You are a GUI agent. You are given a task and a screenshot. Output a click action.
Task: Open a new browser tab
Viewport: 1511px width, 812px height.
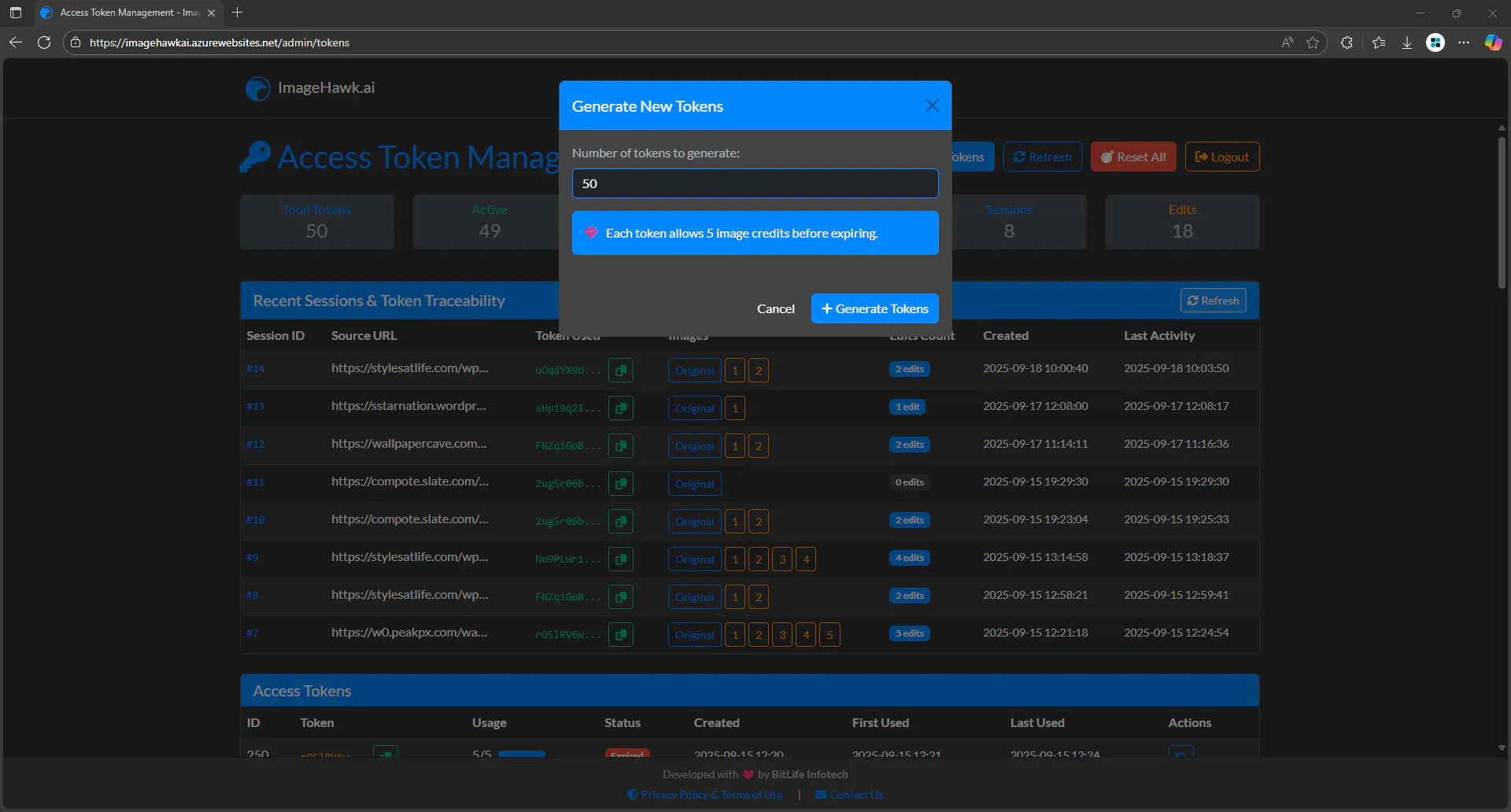[237, 13]
